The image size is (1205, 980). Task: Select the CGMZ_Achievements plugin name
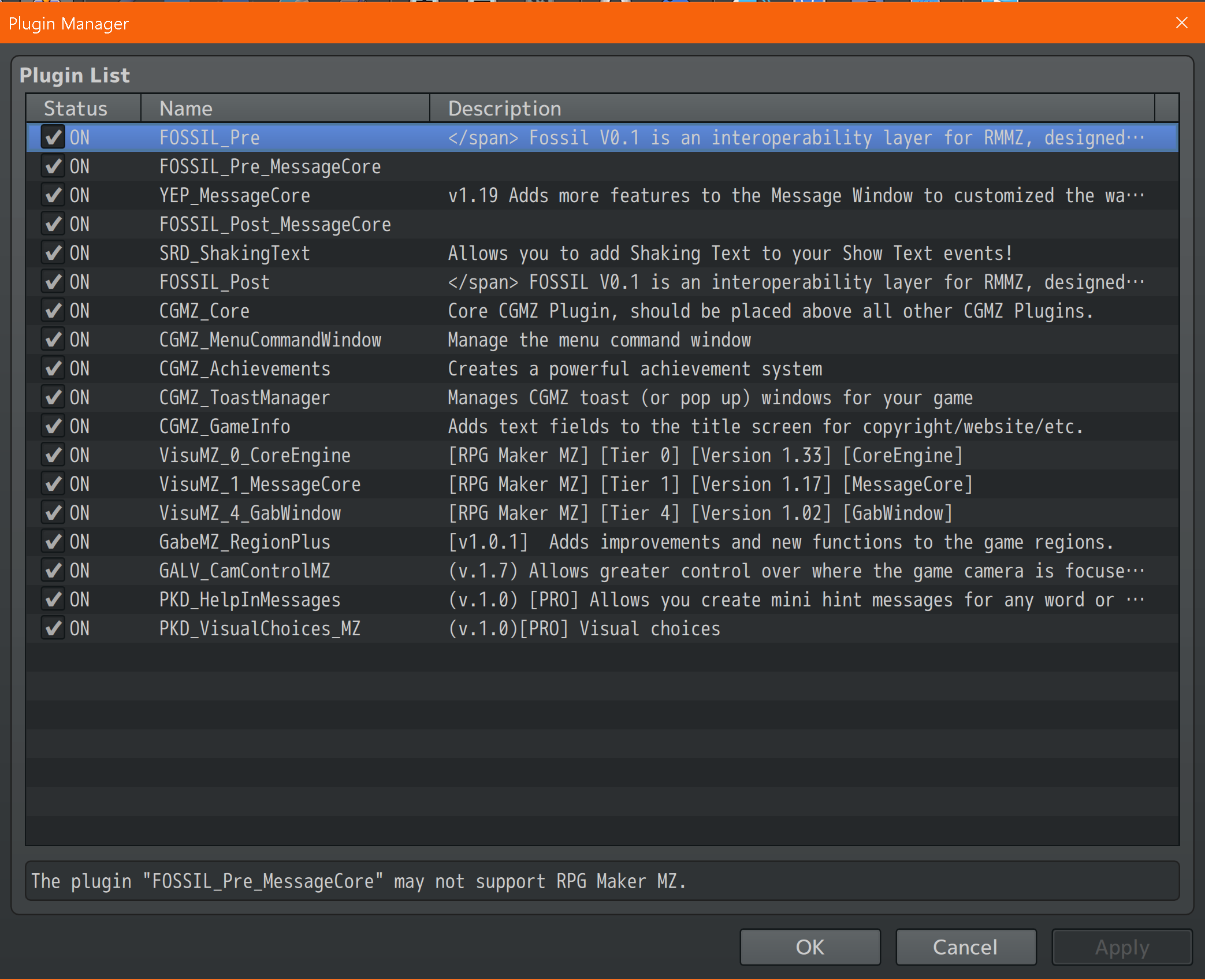245,369
